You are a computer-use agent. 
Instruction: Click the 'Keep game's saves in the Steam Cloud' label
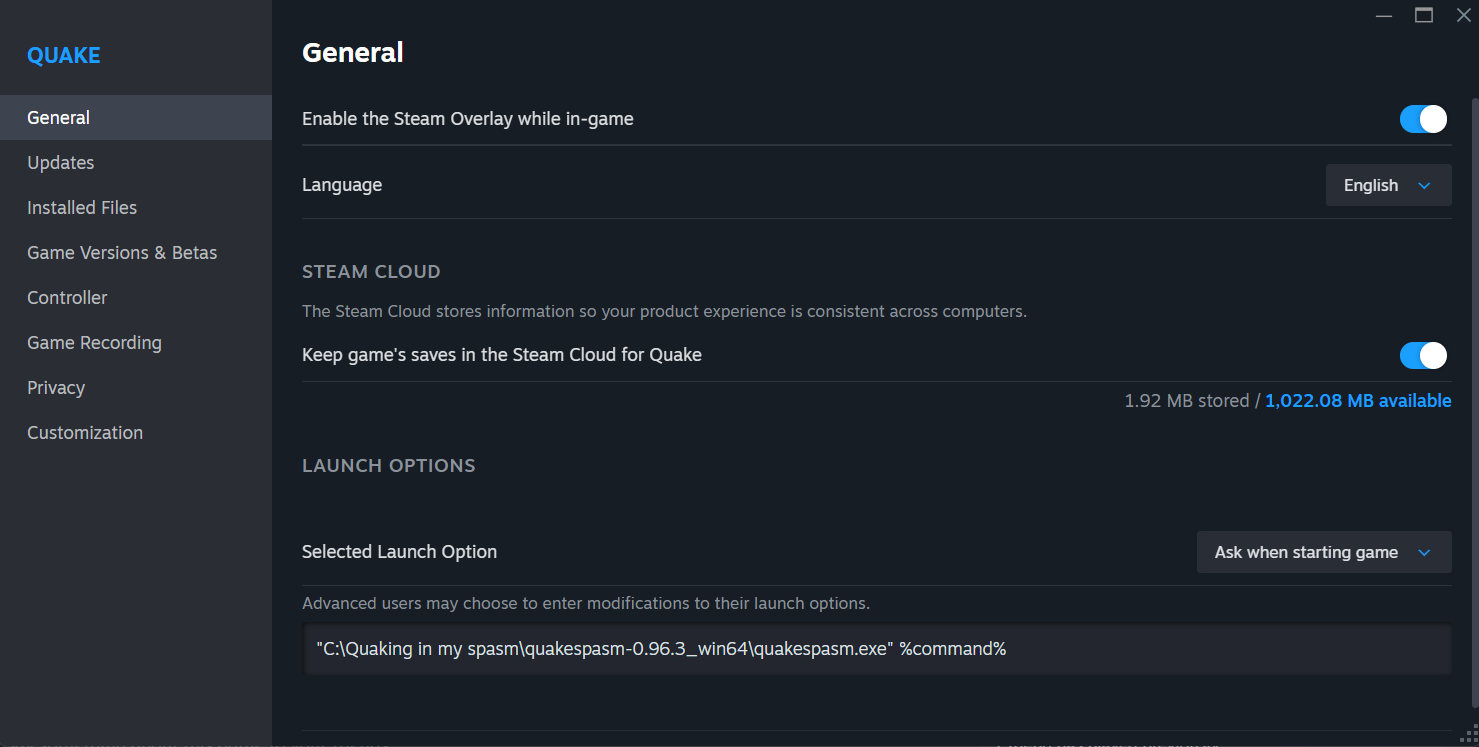tap(502, 355)
